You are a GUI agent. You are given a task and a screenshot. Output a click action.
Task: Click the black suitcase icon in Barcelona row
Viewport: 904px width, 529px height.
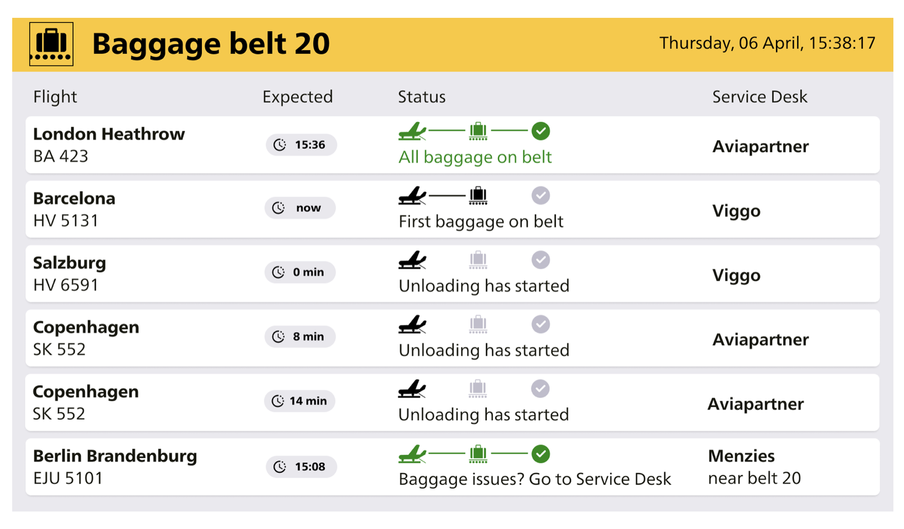click(478, 196)
